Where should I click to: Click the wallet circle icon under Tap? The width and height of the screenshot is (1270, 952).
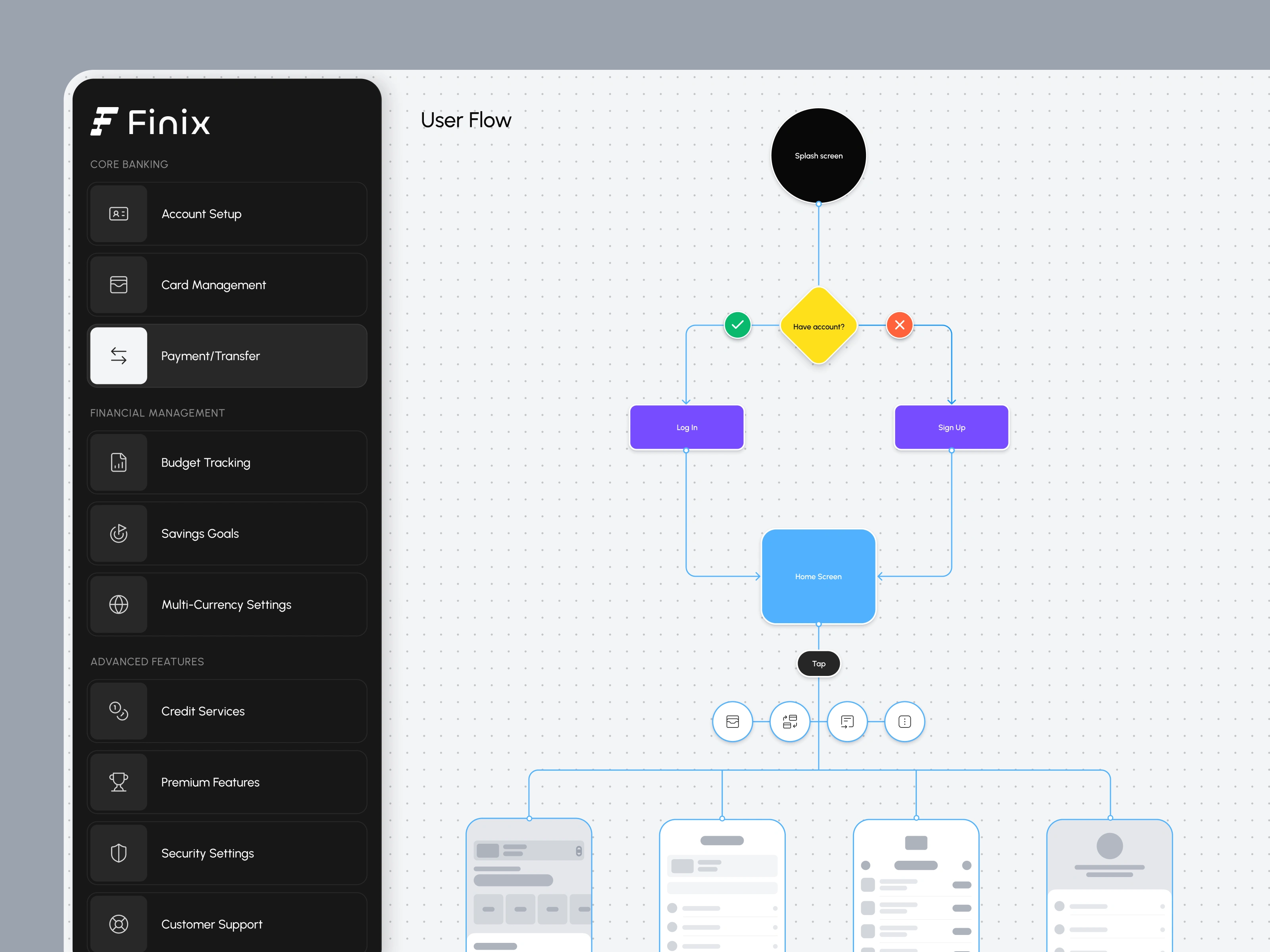[732, 721]
